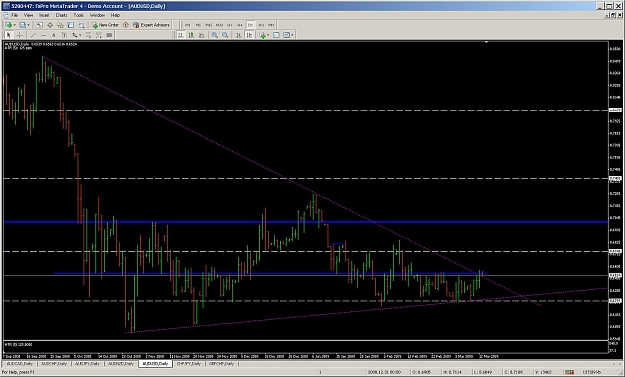The image size is (625, 377).
Task: Select the Text 'A' drawing tool
Action: click(53, 35)
